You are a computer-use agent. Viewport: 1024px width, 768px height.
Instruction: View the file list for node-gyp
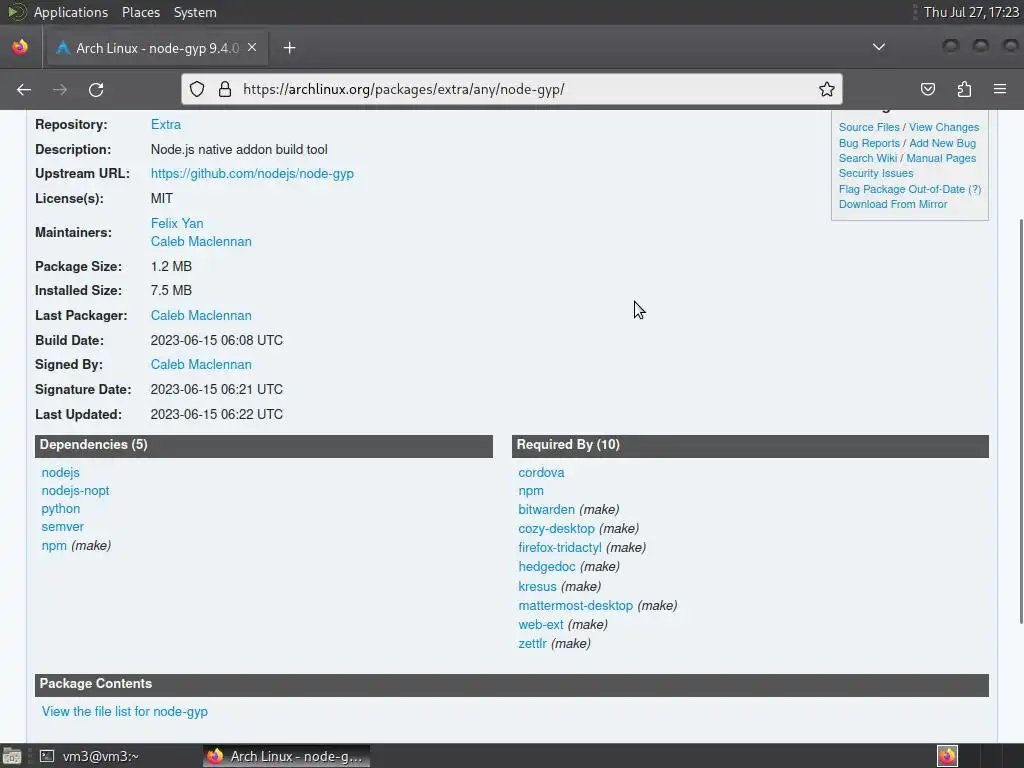[x=125, y=712]
